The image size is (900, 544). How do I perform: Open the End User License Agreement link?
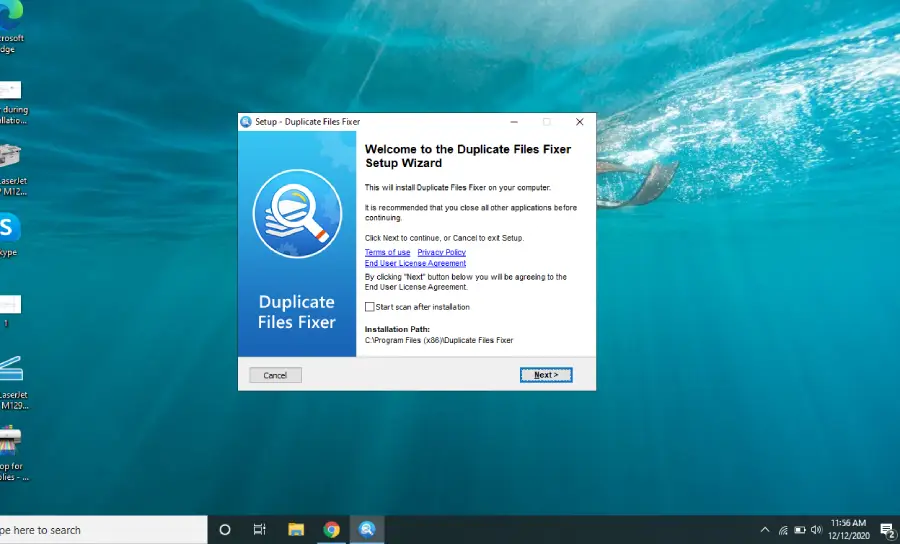pyautogui.click(x=415, y=263)
